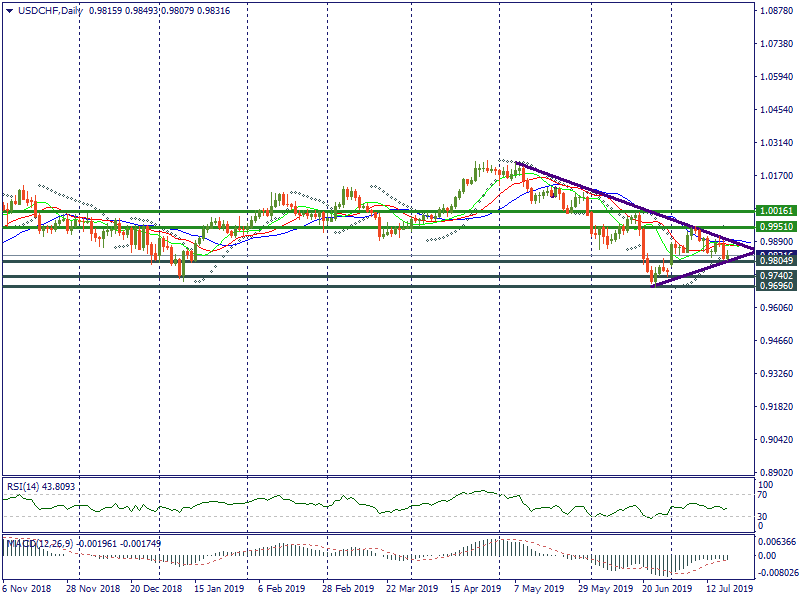Select the 1.00161 price level label

click(x=775, y=212)
